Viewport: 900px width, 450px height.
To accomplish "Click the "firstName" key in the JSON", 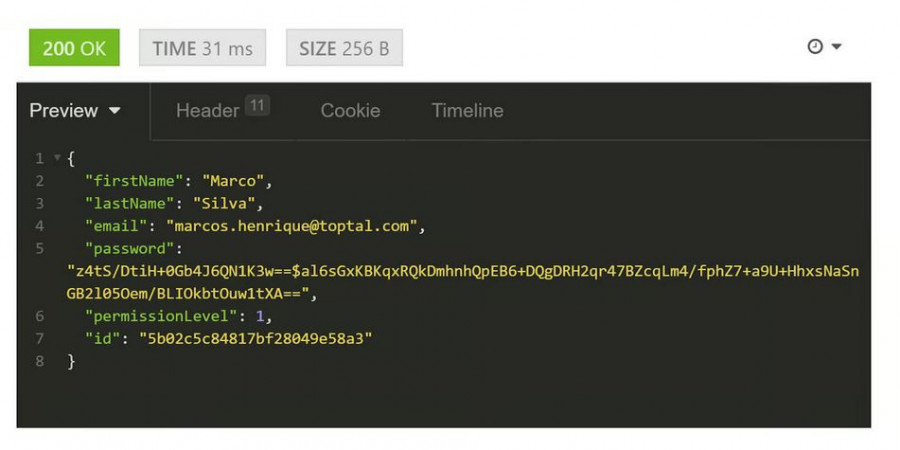I will (x=134, y=181).
